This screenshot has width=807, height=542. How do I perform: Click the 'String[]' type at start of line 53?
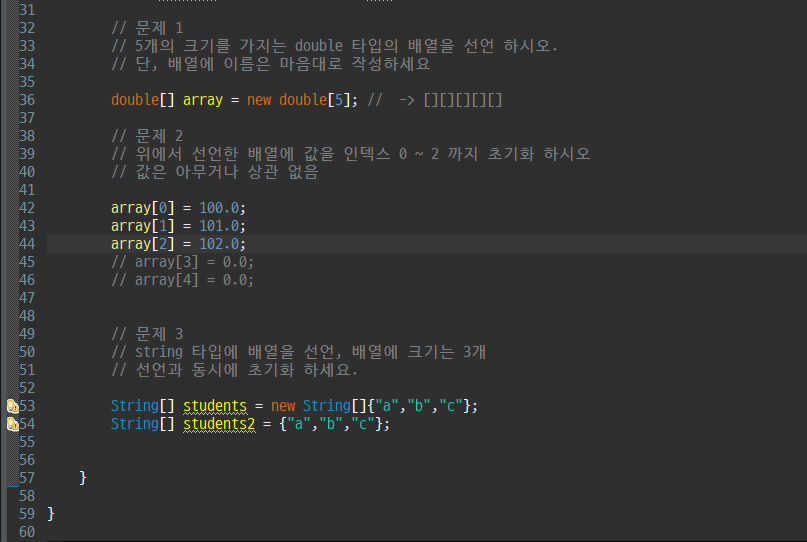(x=143, y=406)
